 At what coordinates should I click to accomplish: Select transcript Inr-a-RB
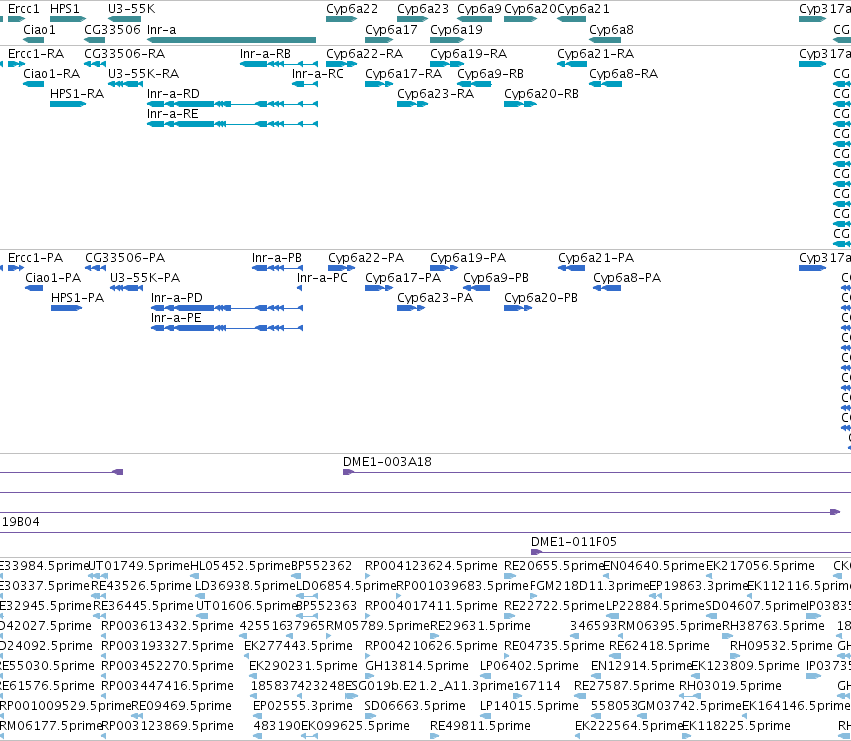(x=278, y=64)
